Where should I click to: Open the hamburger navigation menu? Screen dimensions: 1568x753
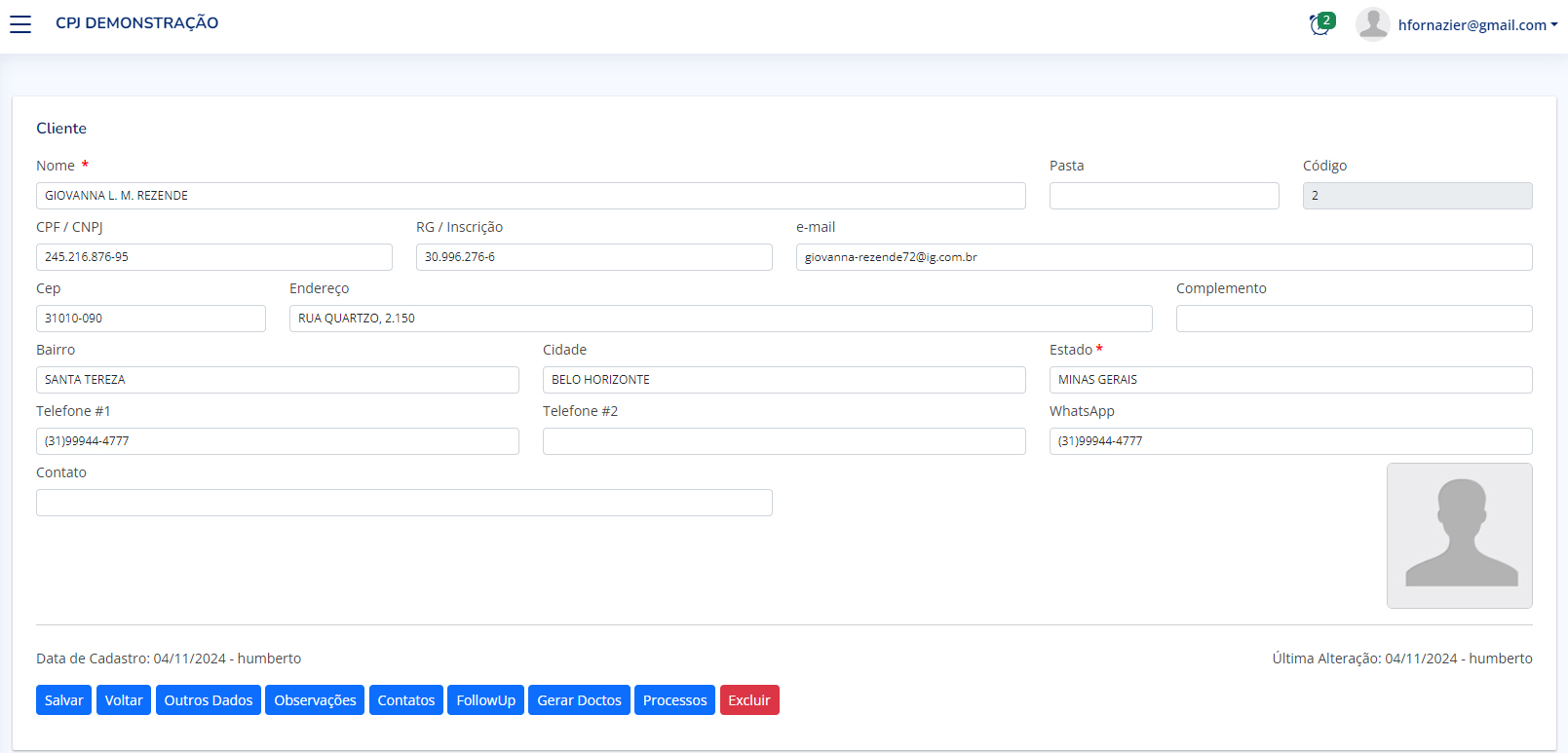20,24
